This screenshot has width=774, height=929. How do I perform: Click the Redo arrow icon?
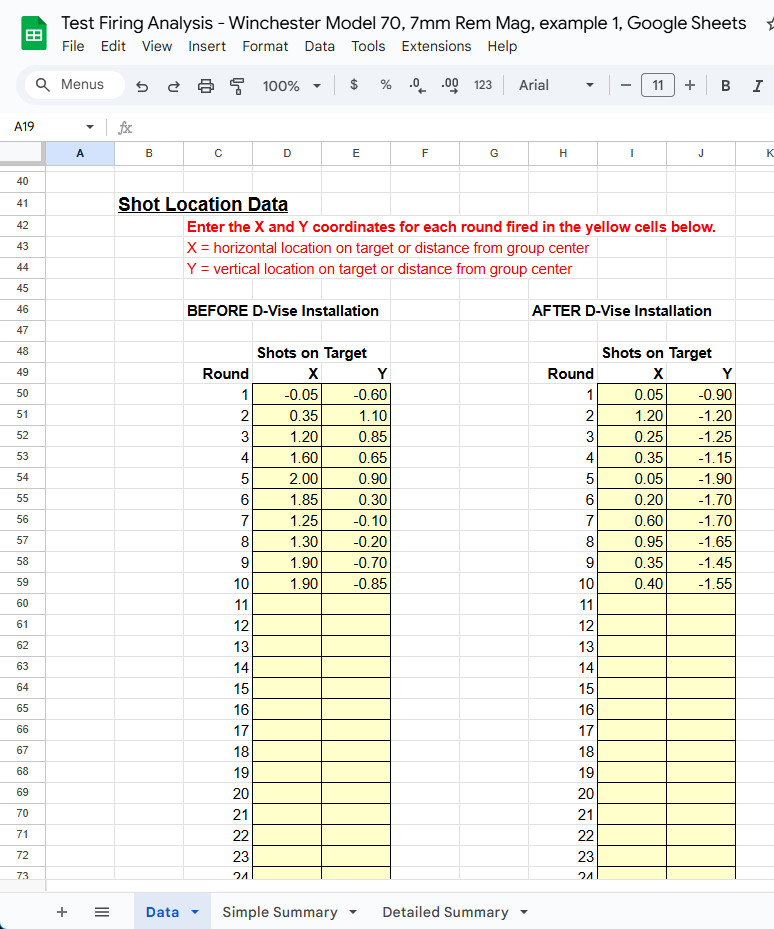click(173, 87)
